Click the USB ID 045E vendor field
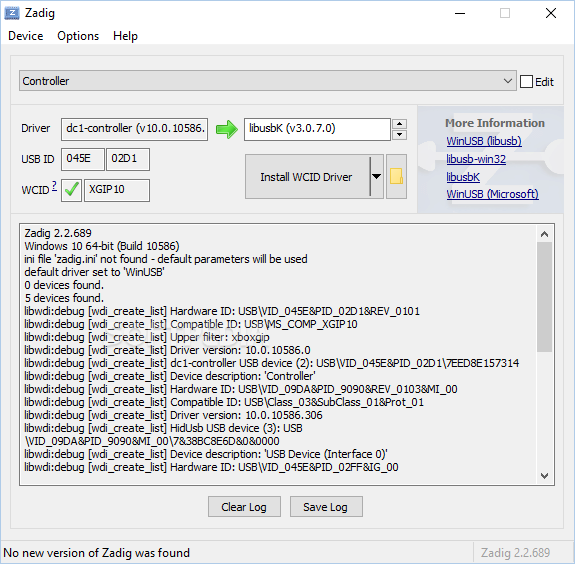The height and width of the screenshot is (564, 575). (x=83, y=159)
